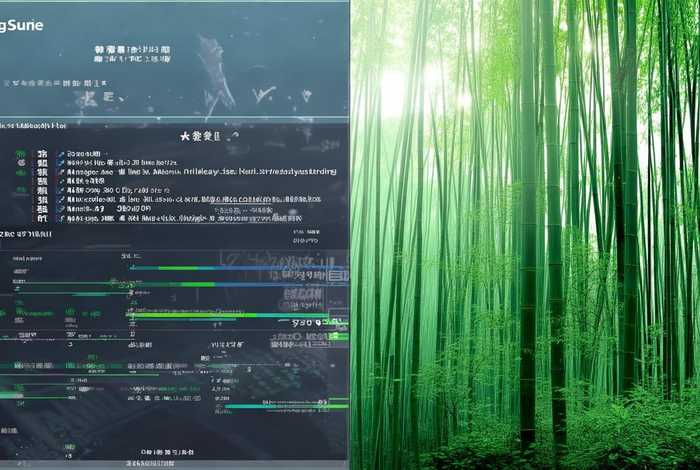Click the checkmark icon on the list's first row
This screenshot has height=470, width=700.
(61, 154)
